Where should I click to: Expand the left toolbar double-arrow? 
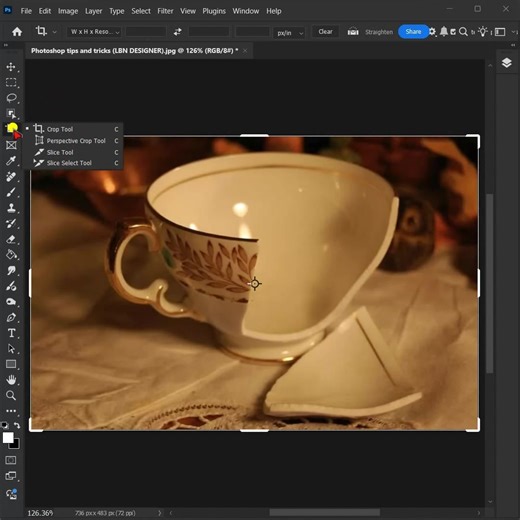(6, 45)
